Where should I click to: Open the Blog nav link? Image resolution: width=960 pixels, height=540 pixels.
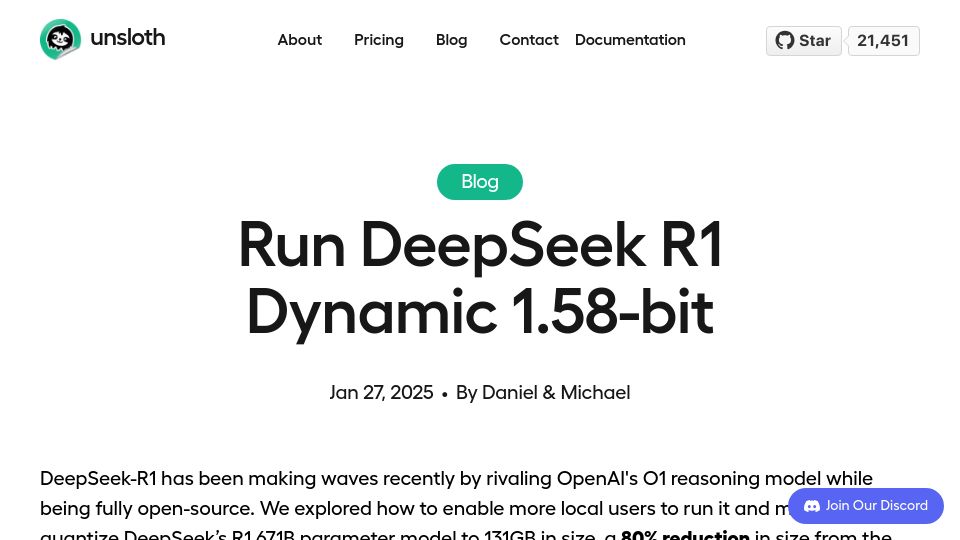[451, 40]
